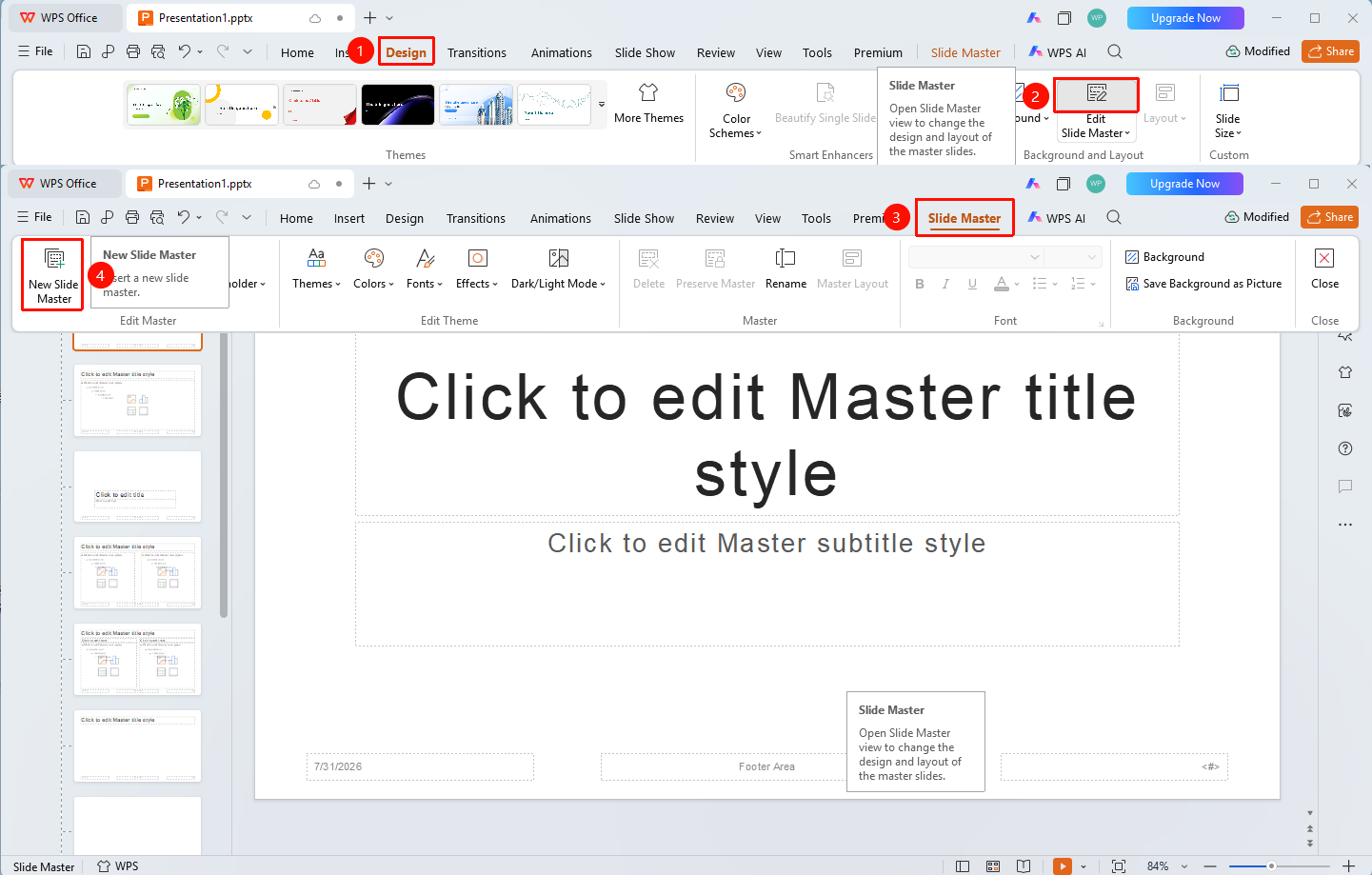This screenshot has height=875, width=1372.
Task: Select Design tab in upper window
Action: click(x=406, y=52)
